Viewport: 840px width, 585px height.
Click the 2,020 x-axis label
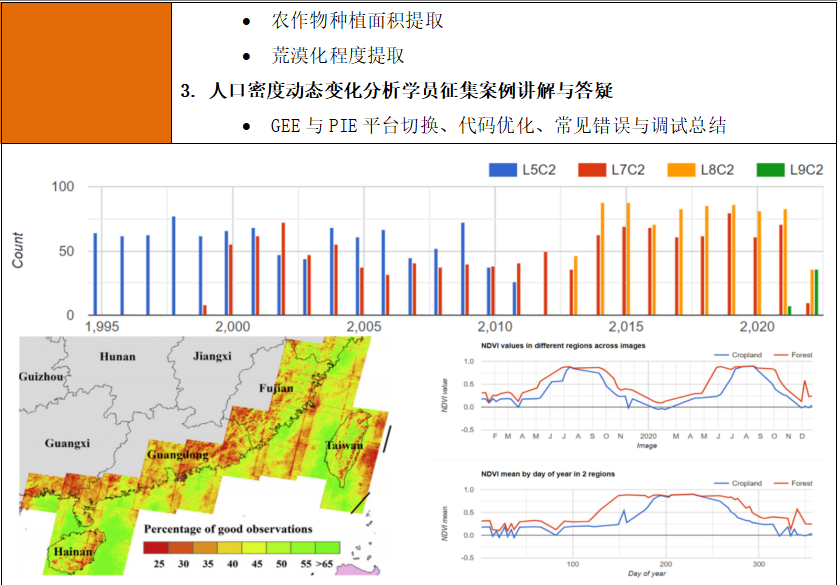click(x=757, y=327)
